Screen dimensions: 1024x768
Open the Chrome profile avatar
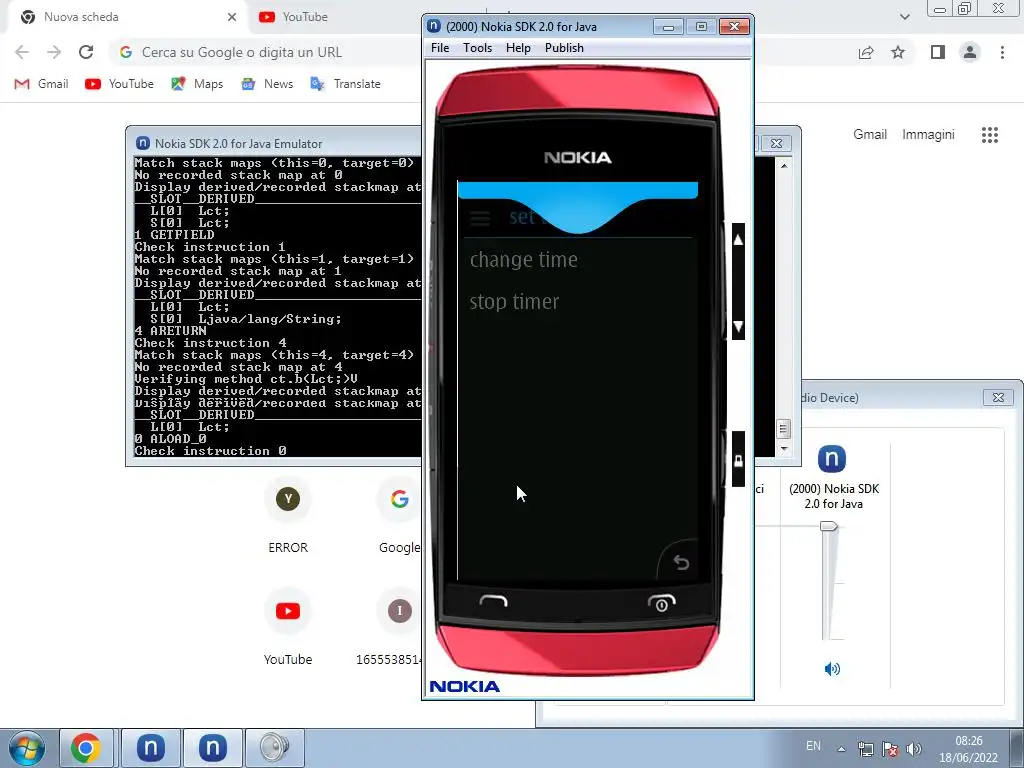click(970, 52)
